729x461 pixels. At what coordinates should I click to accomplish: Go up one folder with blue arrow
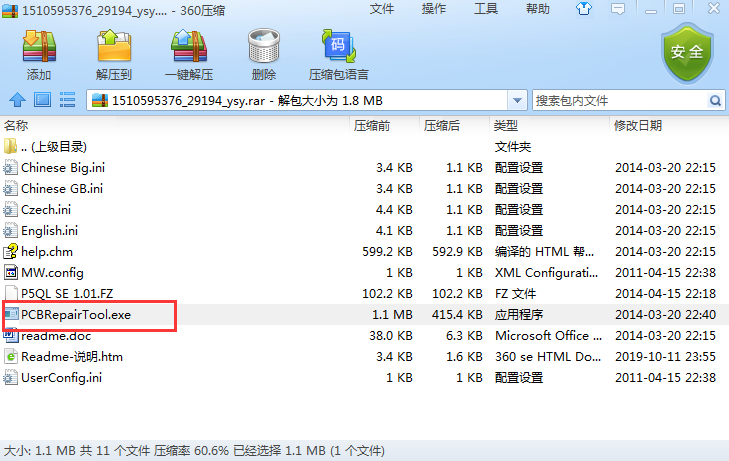pyautogui.click(x=18, y=99)
